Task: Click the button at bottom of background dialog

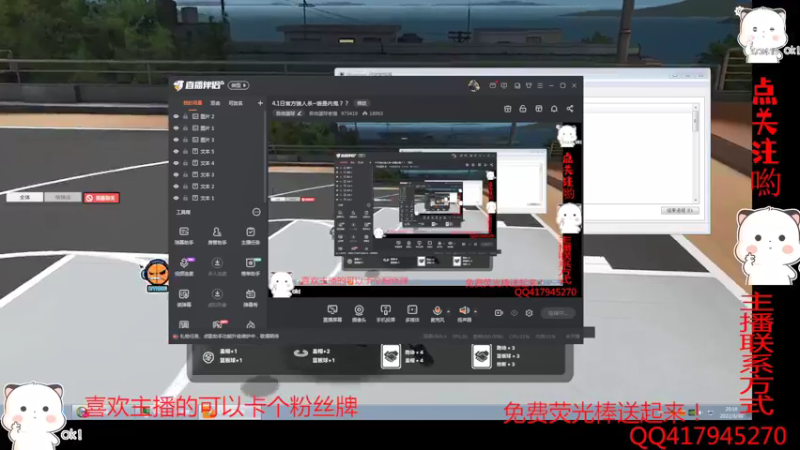Action: coord(680,210)
